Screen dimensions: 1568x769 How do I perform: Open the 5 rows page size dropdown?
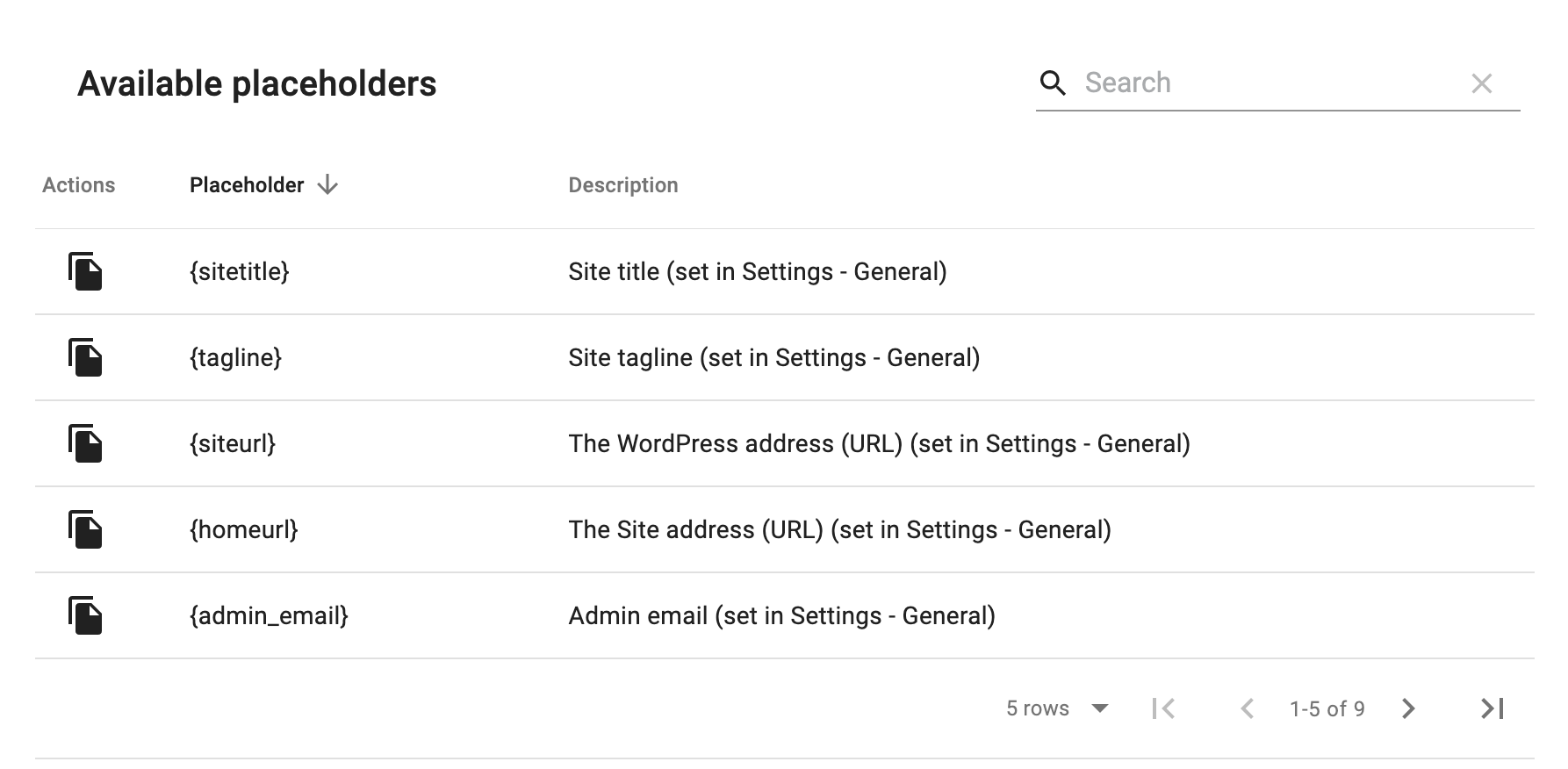(x=1057, y=708)
